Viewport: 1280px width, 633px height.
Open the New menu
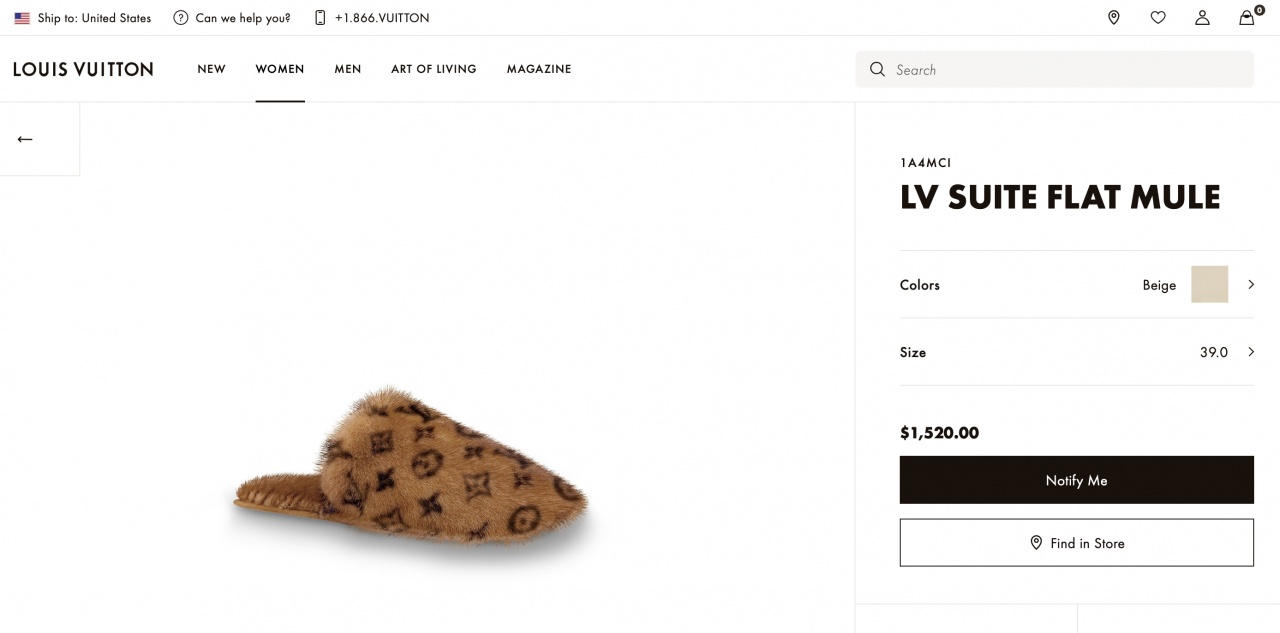coord(211,69)
